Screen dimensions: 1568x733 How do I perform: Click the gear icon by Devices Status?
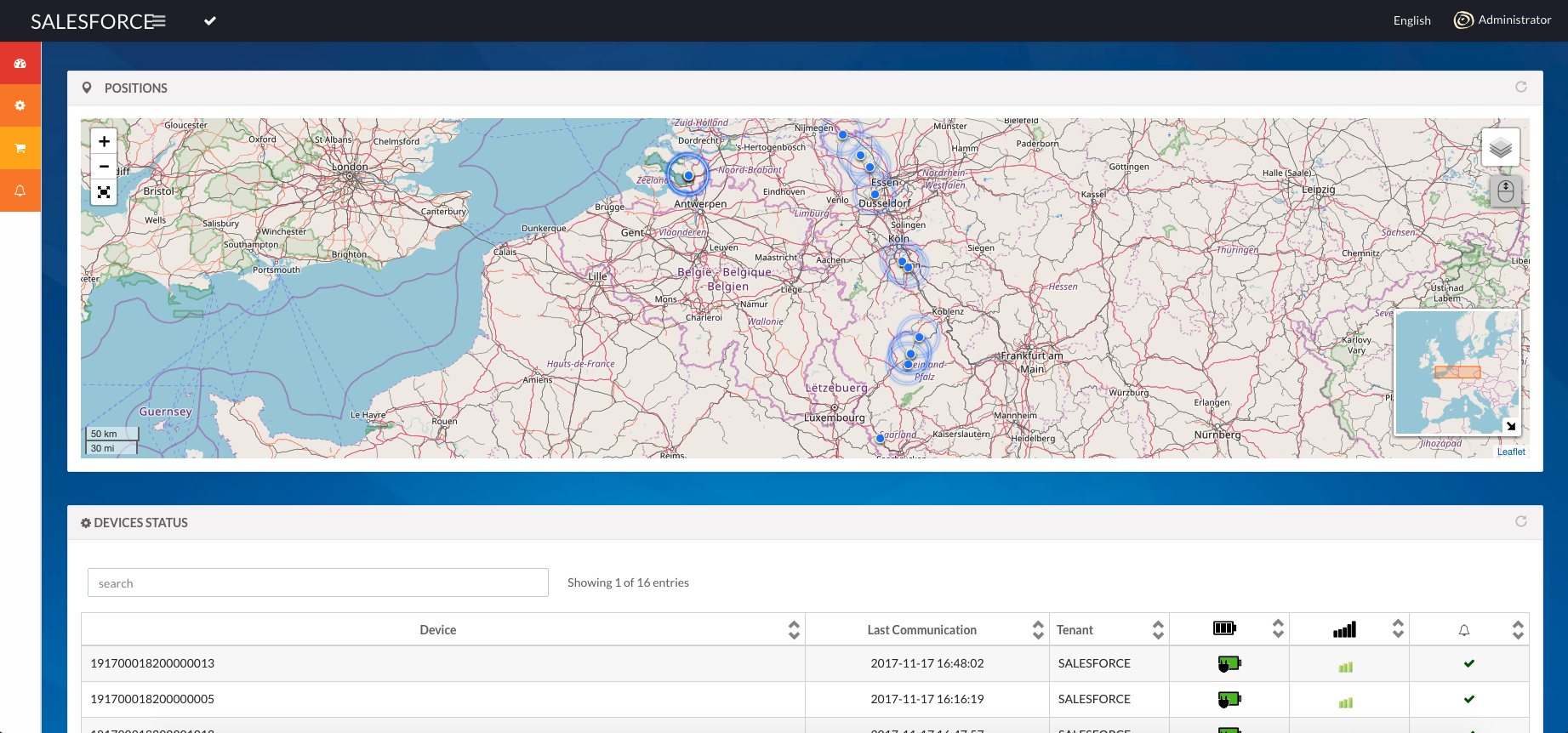pyautogui.click(x=86, y=523)
